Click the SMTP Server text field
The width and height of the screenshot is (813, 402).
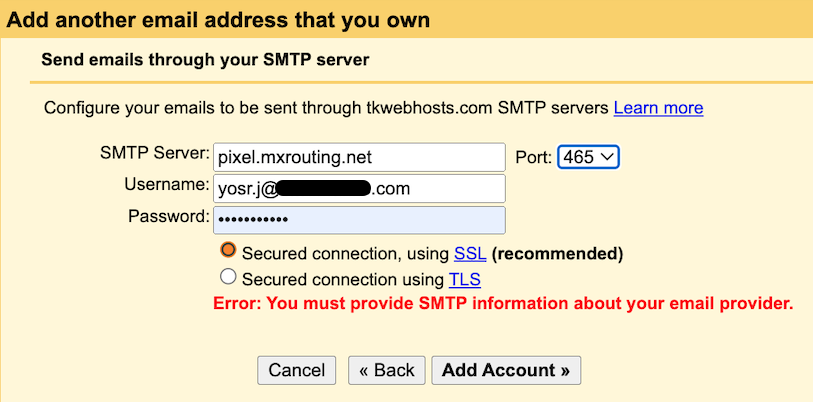tap(359, 157)
